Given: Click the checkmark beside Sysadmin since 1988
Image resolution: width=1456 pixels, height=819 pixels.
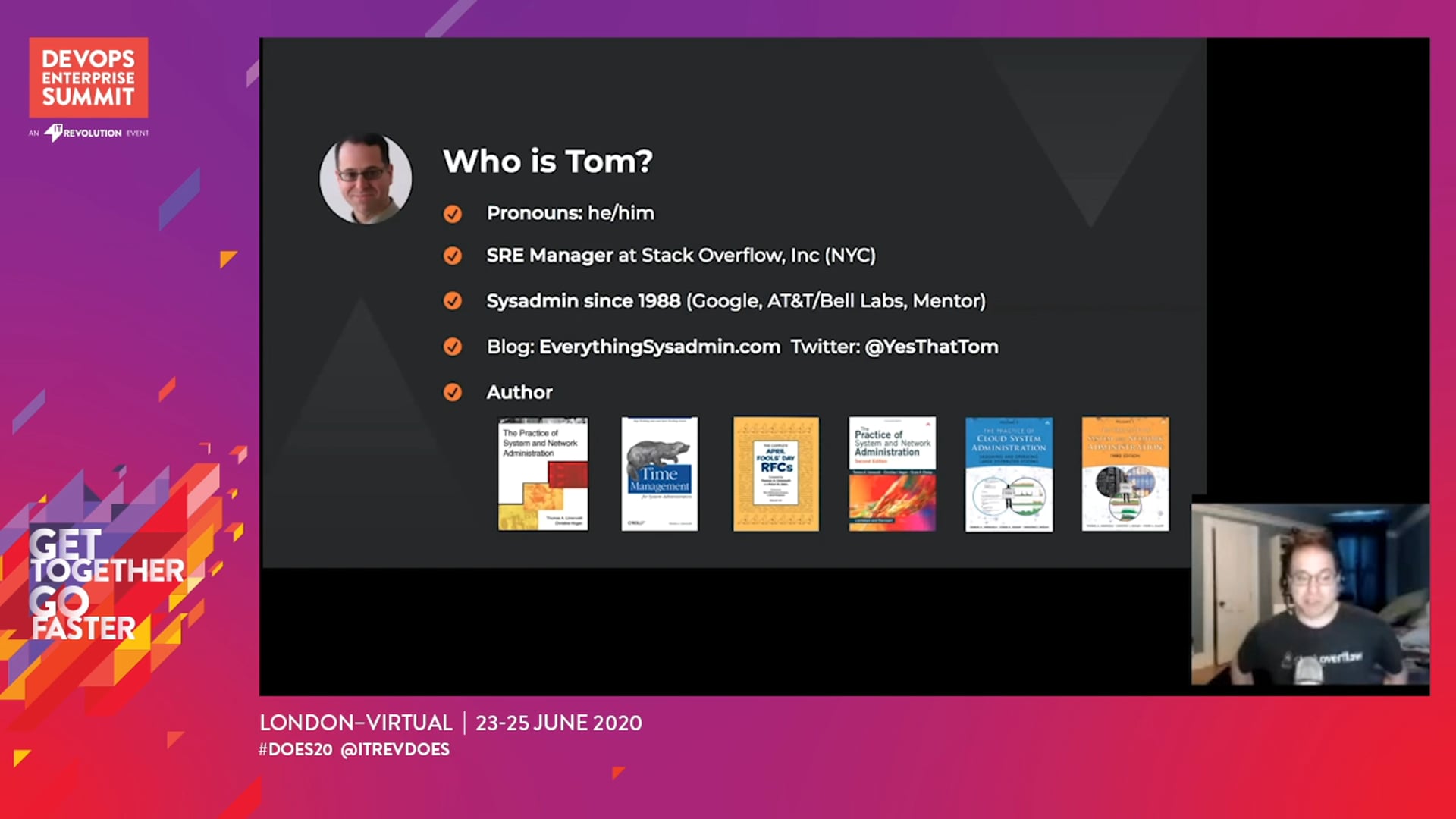Looking at the screenshot, I should tap(453, 301).
